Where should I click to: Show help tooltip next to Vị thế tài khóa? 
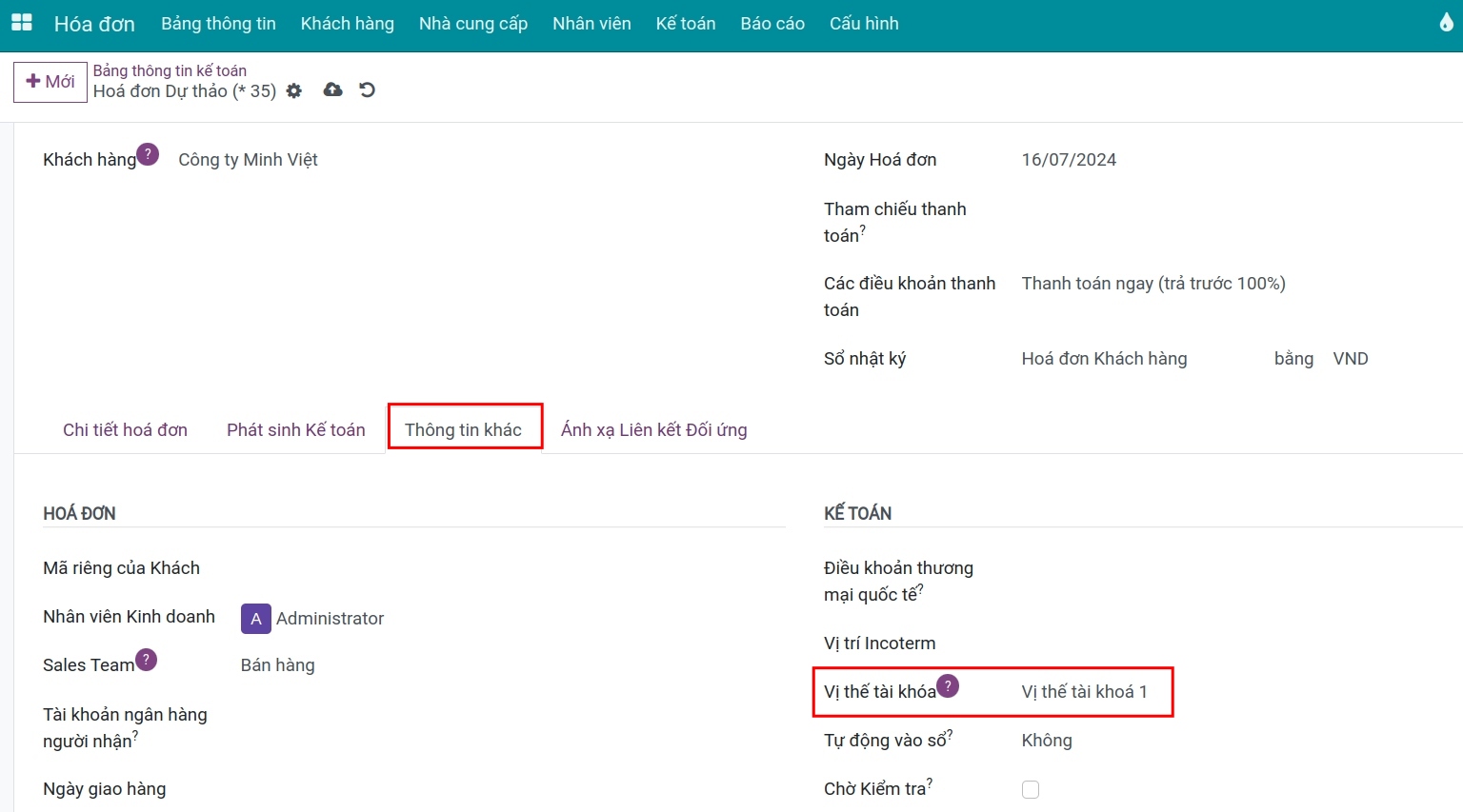pos(948,685)
